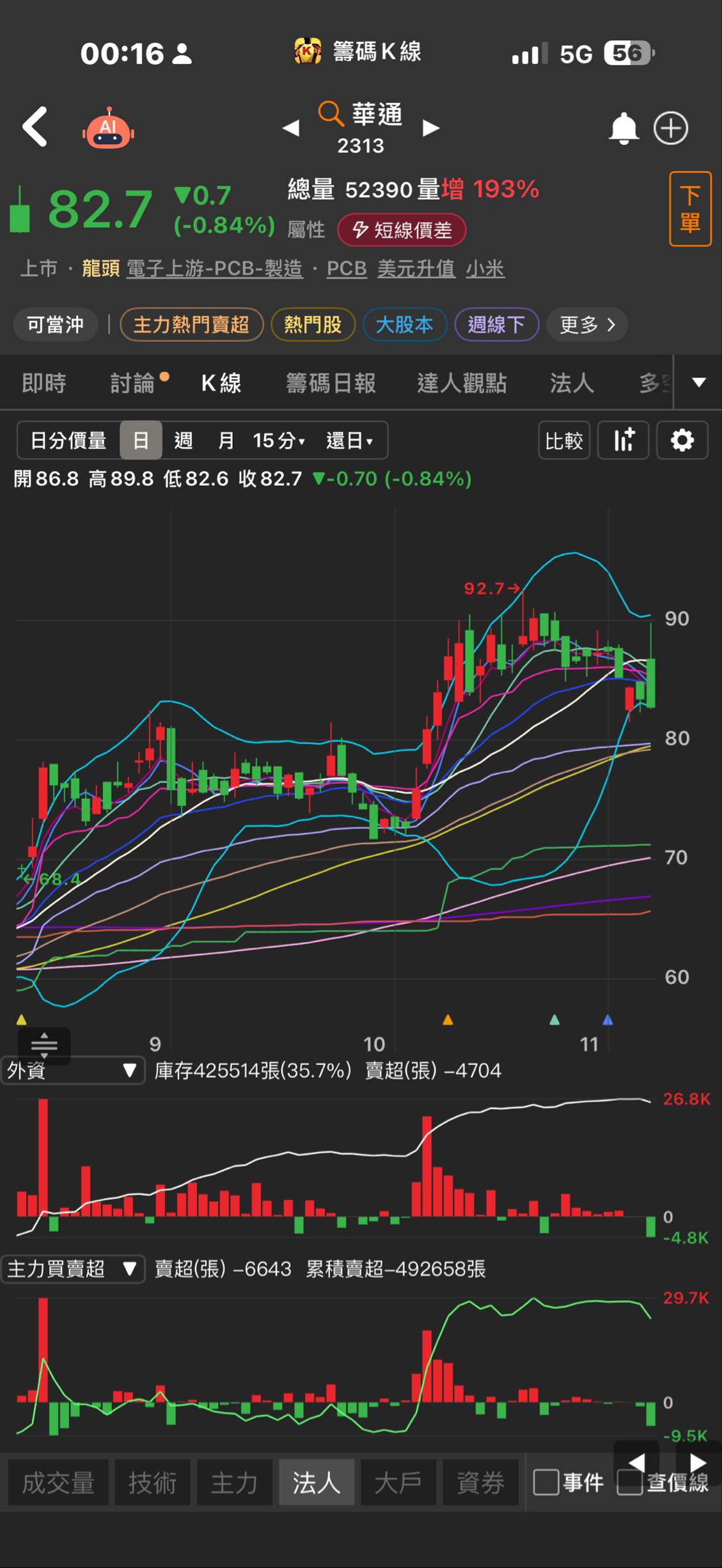The image size is (722, 1568).
Task: Select the 大戶 bottom tab
Action: [398, 1482]
